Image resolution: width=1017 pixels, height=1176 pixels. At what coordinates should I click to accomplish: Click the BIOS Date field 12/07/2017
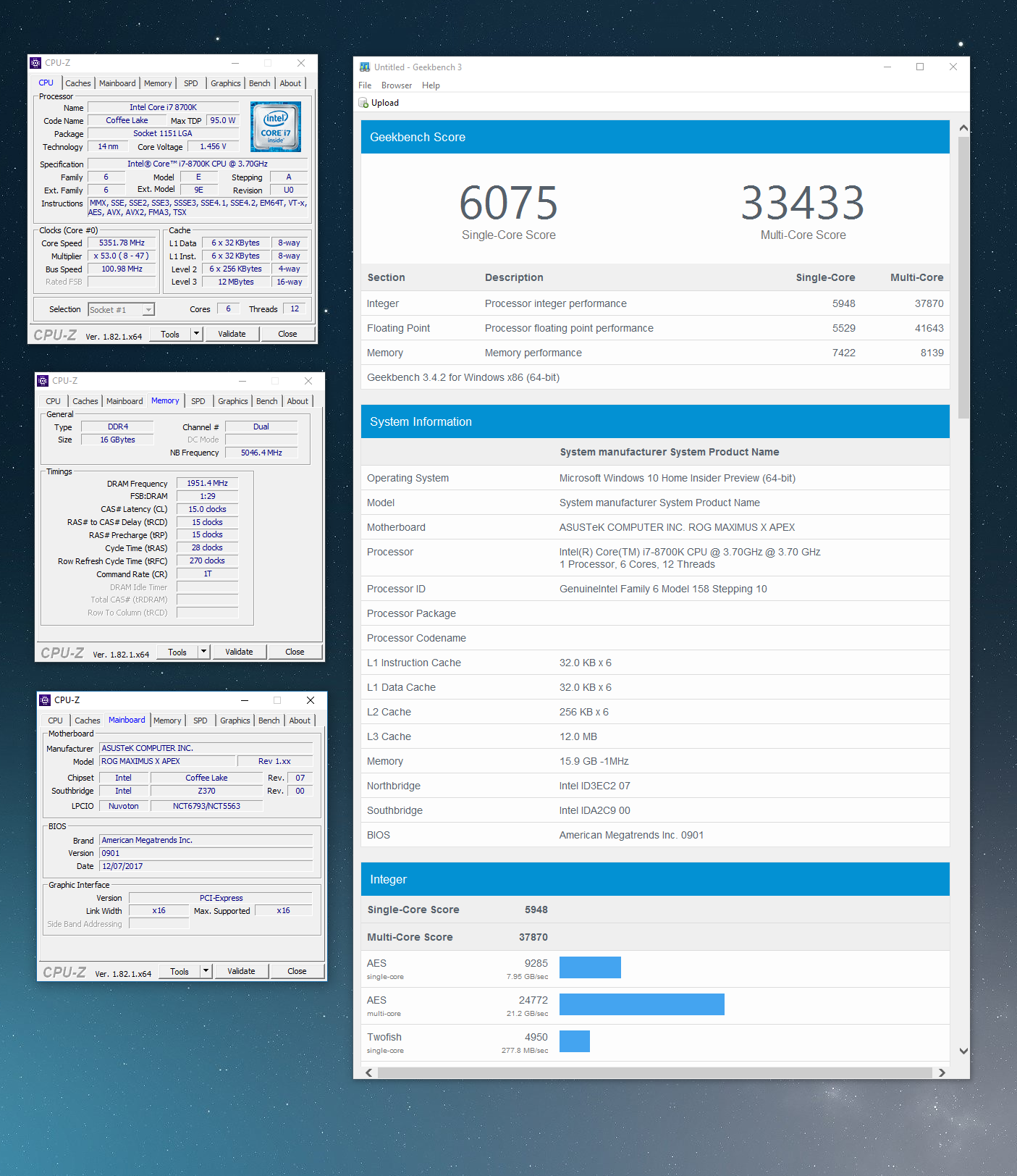[x=206, y=867]
